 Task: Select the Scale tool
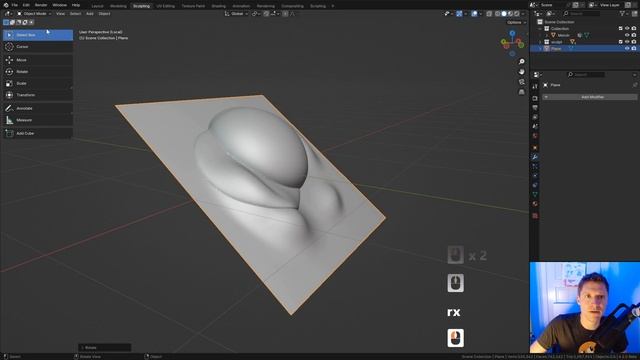(38, 83)
